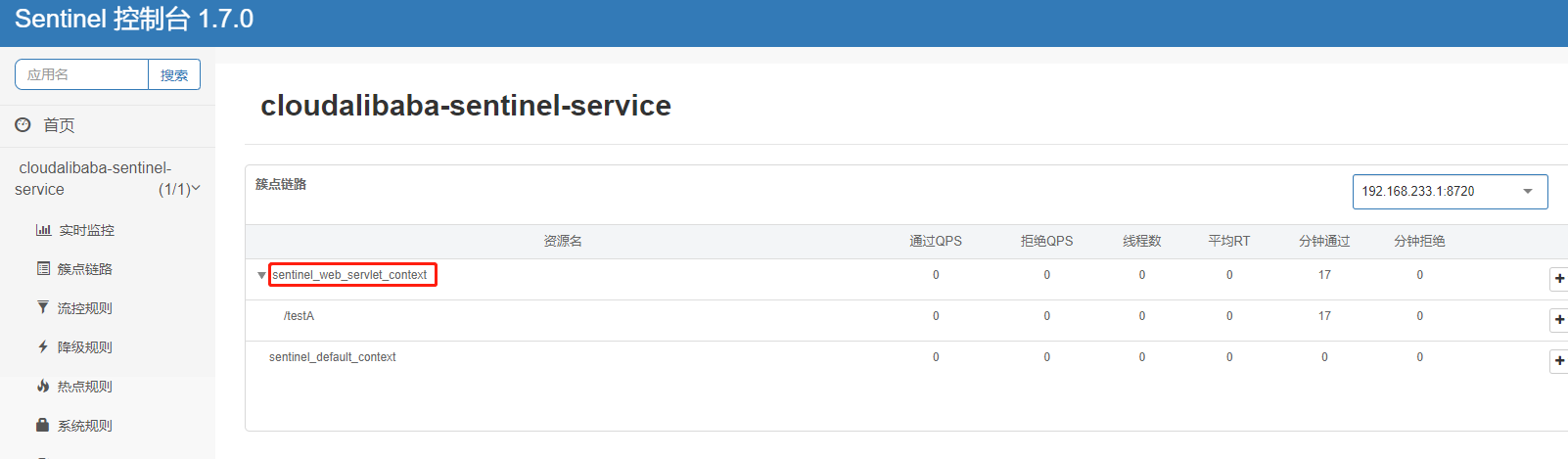Click the 通过QPS column header

click(x=936, y=241)
